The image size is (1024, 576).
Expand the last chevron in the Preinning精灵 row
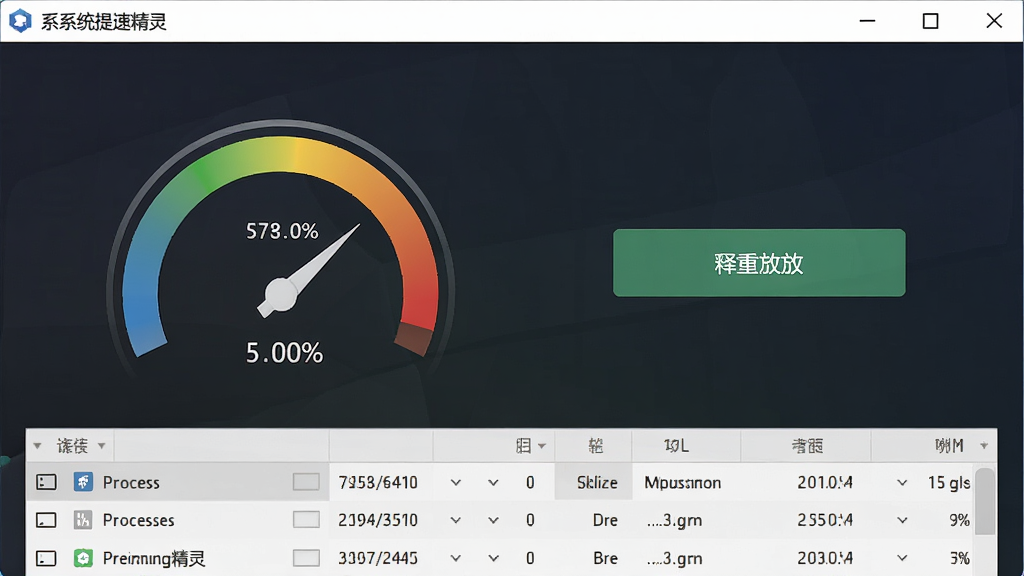pyautogui.click(x=902, y=558)
